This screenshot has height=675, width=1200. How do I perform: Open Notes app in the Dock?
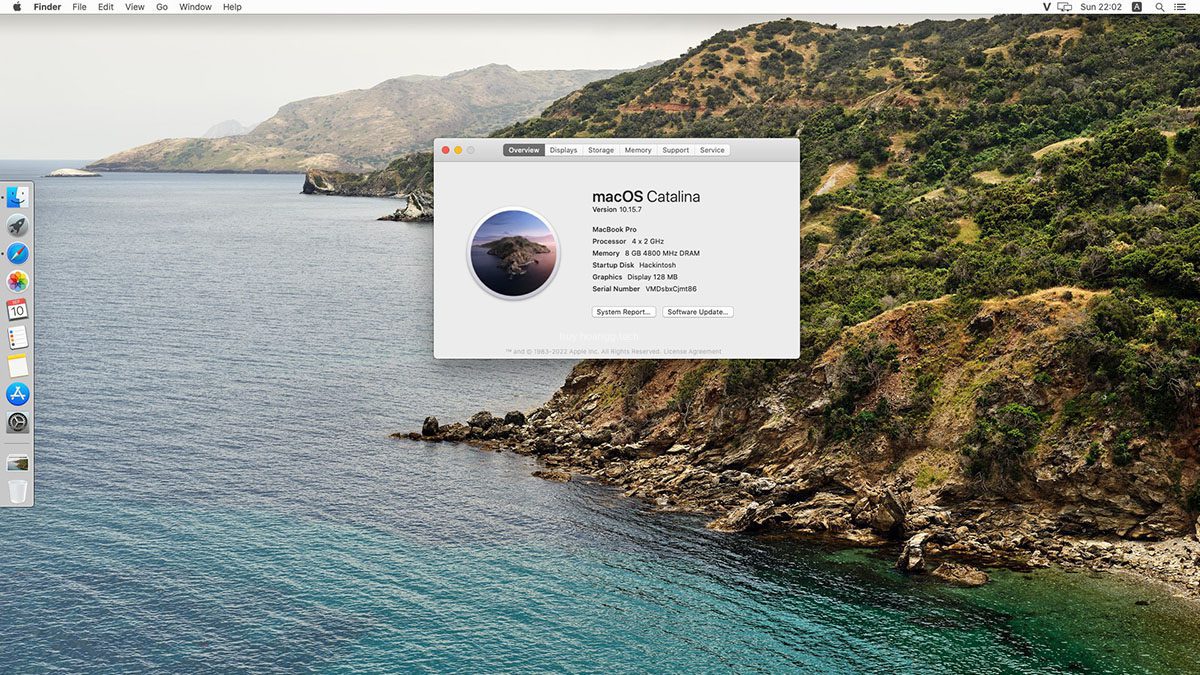click(x=17, y=365)
